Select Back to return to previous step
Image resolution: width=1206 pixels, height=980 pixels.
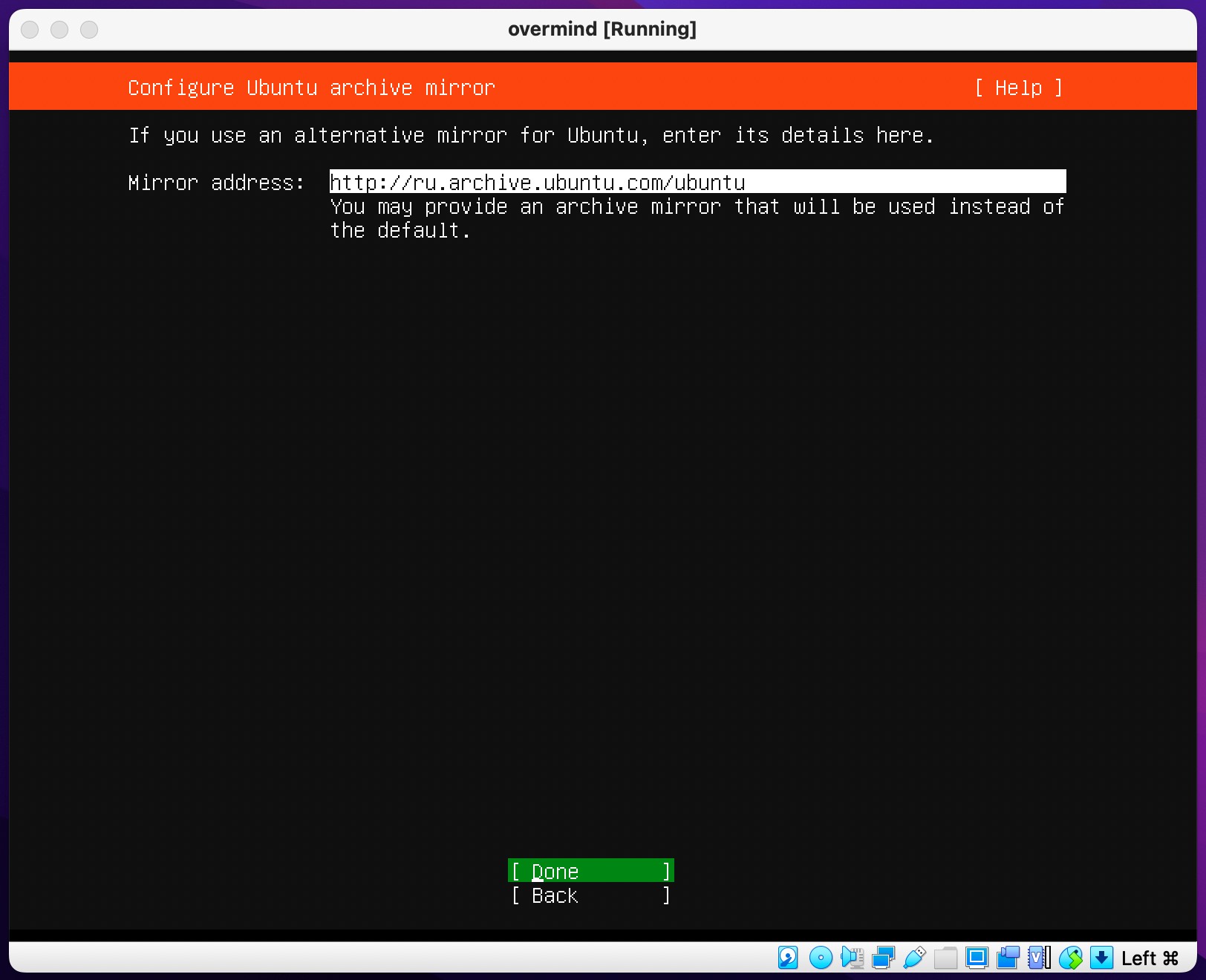coord(590,895)
